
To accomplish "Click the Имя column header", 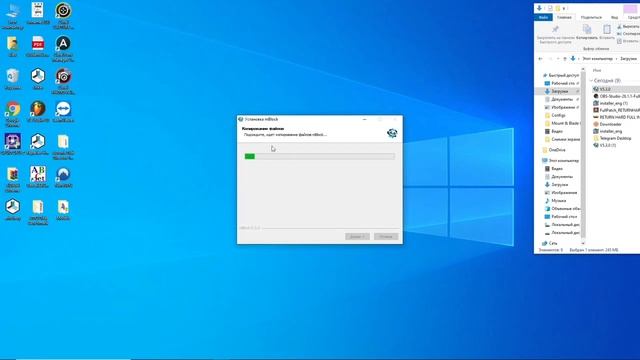I will click(597, 70).
